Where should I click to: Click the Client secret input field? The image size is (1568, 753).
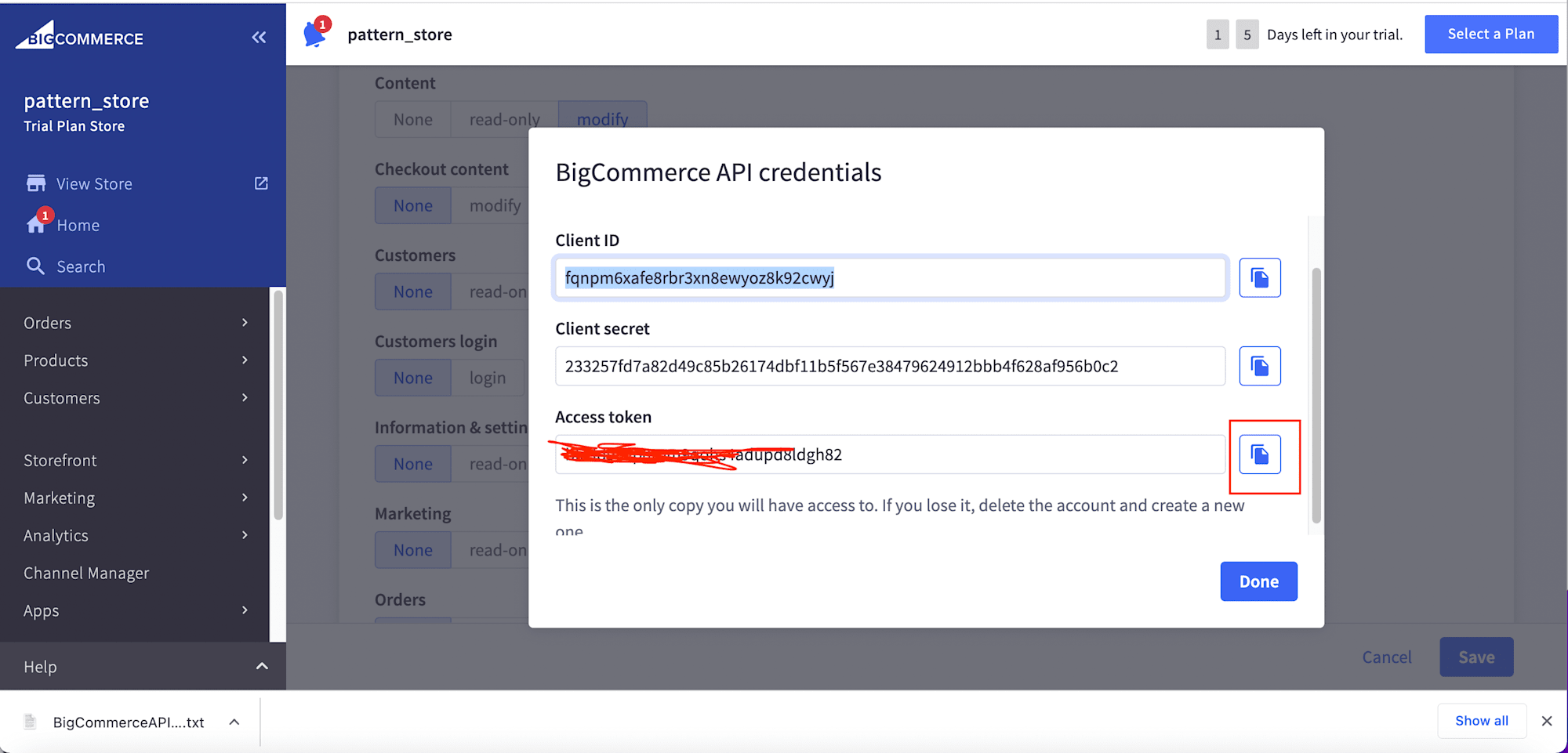tap(890, 366)
